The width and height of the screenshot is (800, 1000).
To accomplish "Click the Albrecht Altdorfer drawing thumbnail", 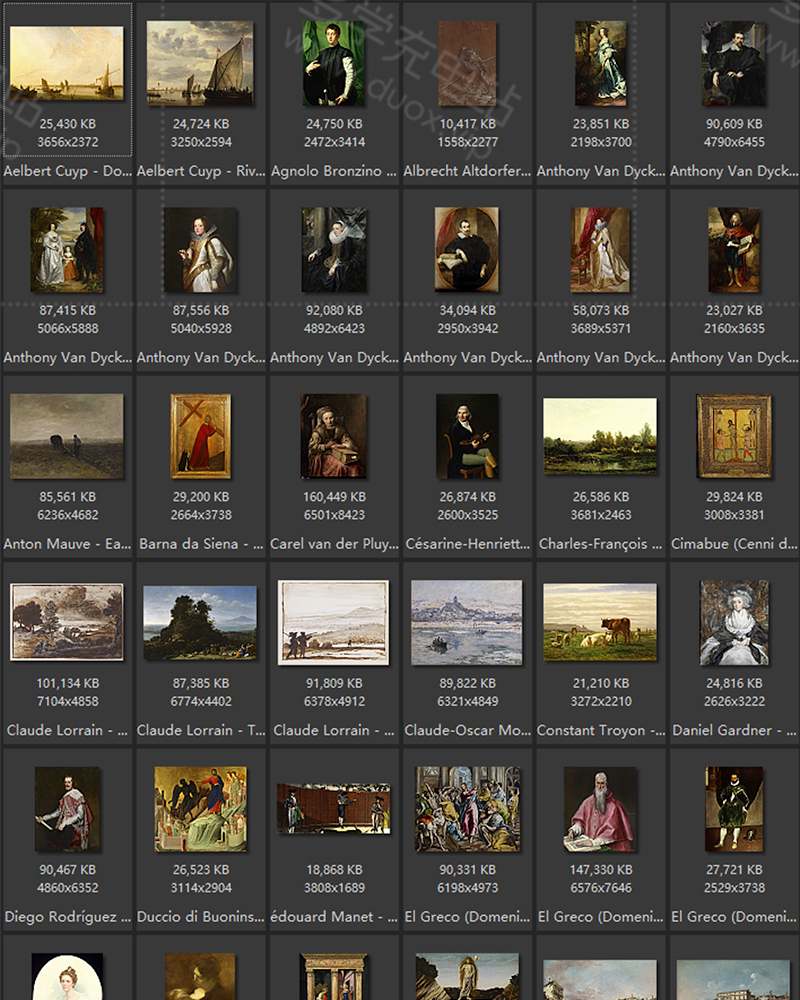I will pos(467,63).
